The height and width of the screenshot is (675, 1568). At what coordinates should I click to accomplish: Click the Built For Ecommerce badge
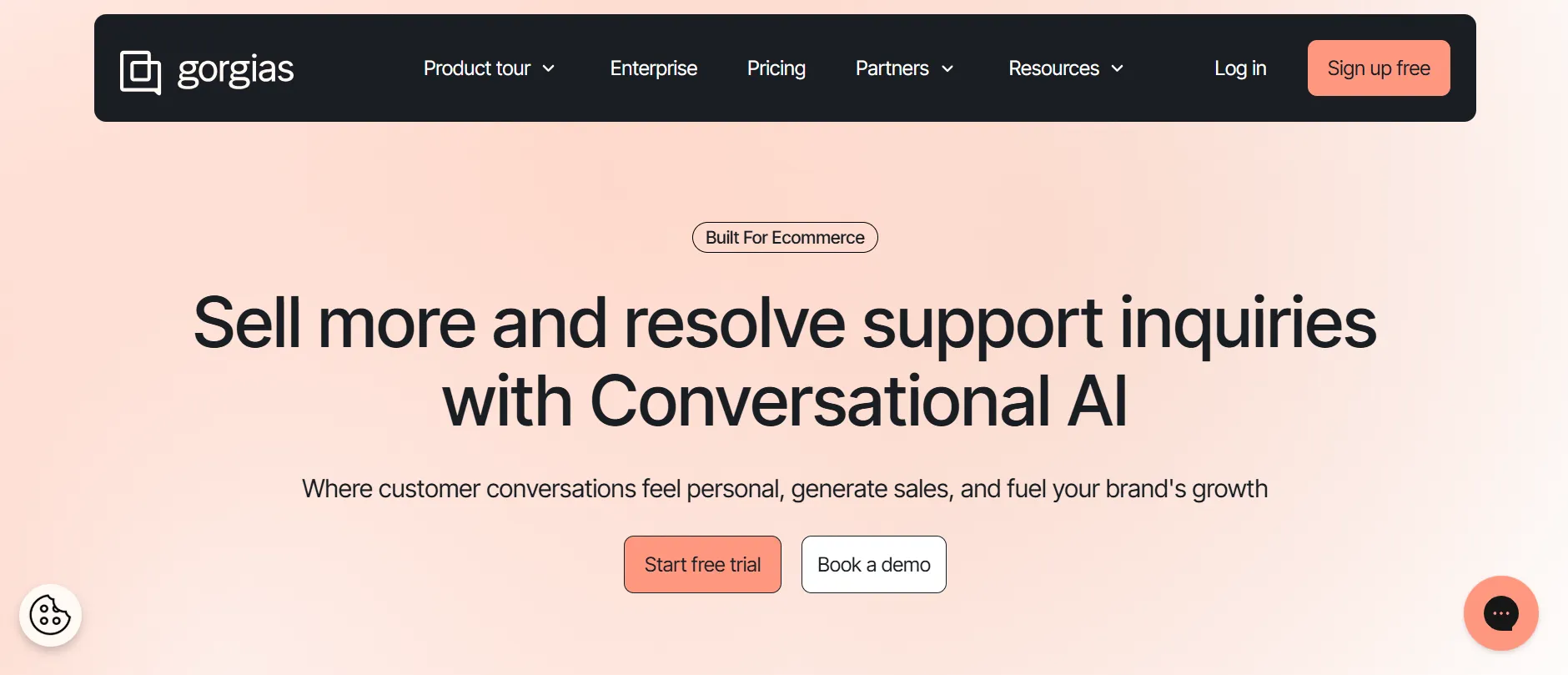(785, 238)
